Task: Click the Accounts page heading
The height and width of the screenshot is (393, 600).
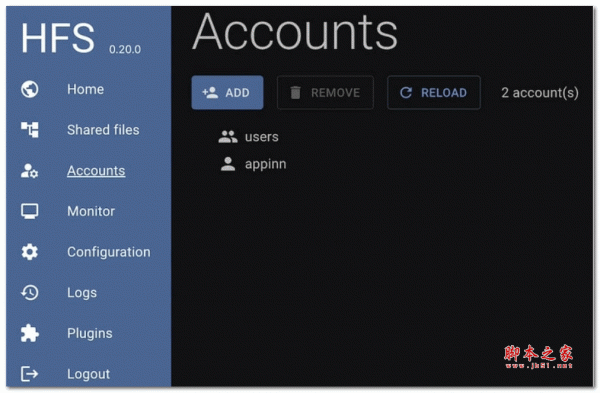Action: coord(295,31)
